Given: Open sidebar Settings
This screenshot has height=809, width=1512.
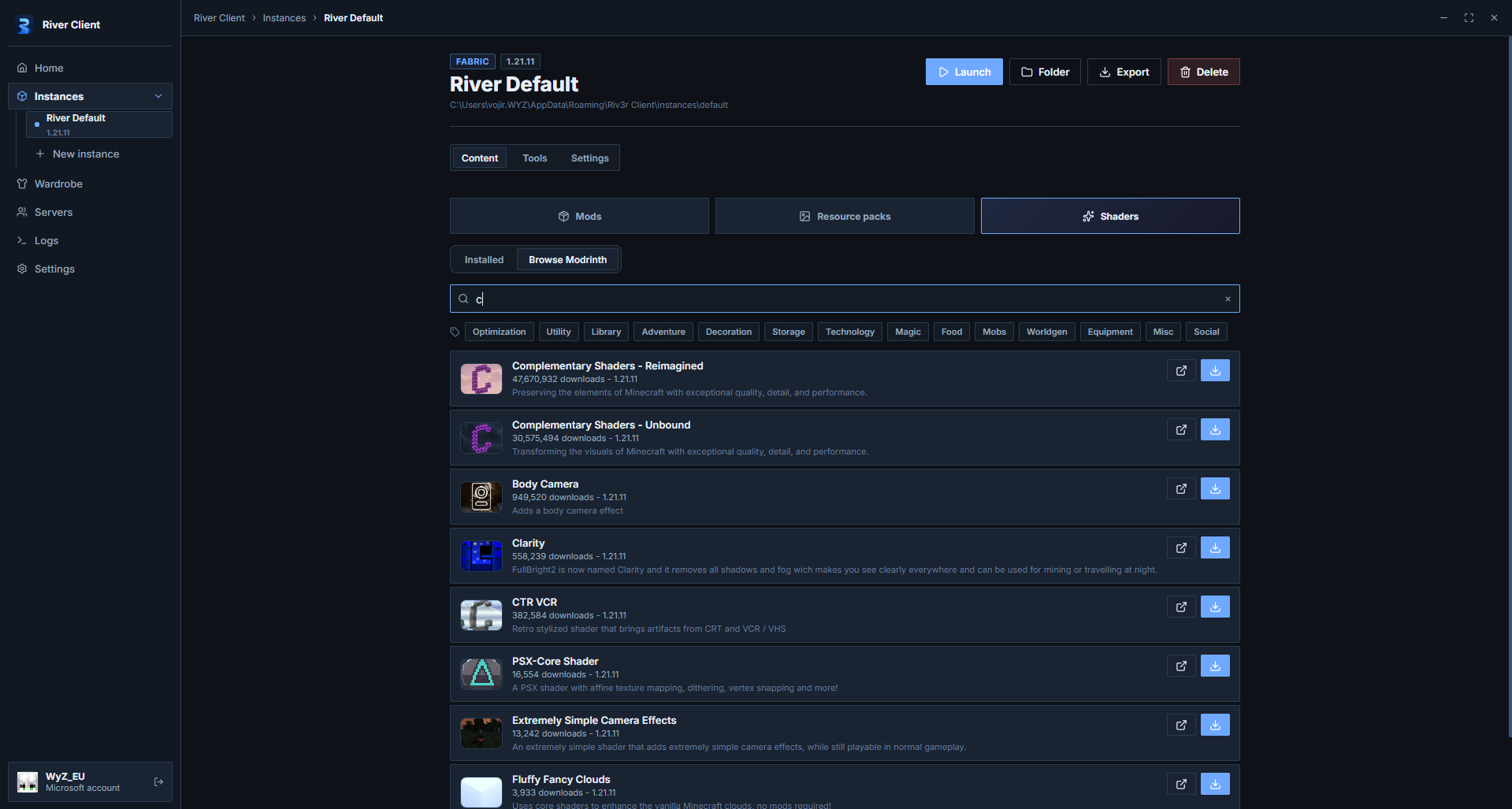Looking at the screenshot, I should pos(90,269).
